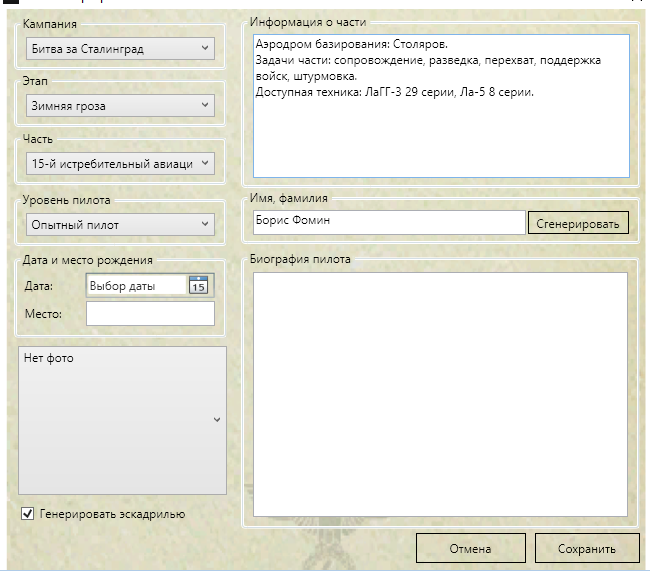
Task: Expand the Уровень пилота dropdown Опытный пилот
Action: click(120, 224)
